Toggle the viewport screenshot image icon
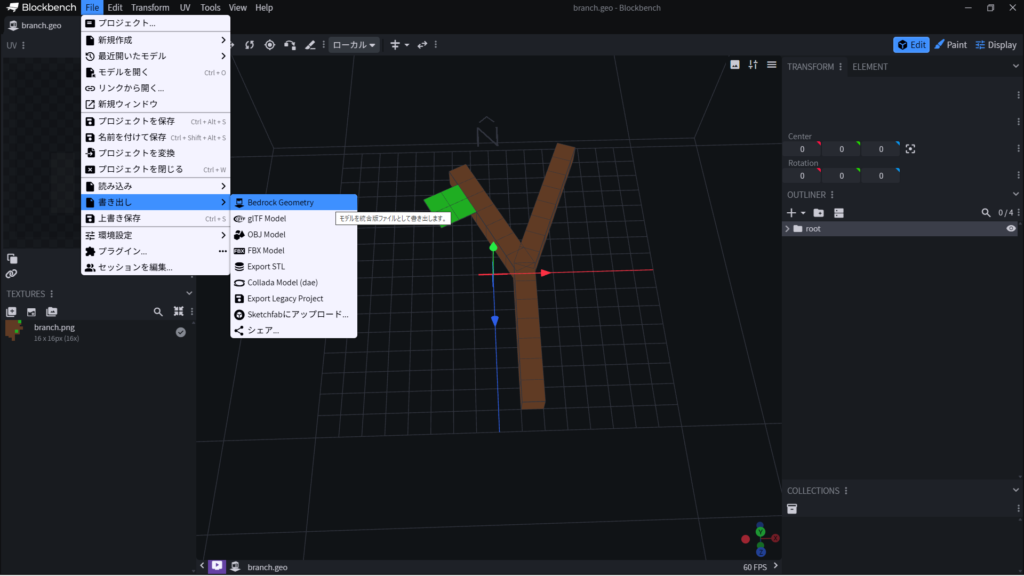Viewport: 1024px width, 576px height. point(735,65)
